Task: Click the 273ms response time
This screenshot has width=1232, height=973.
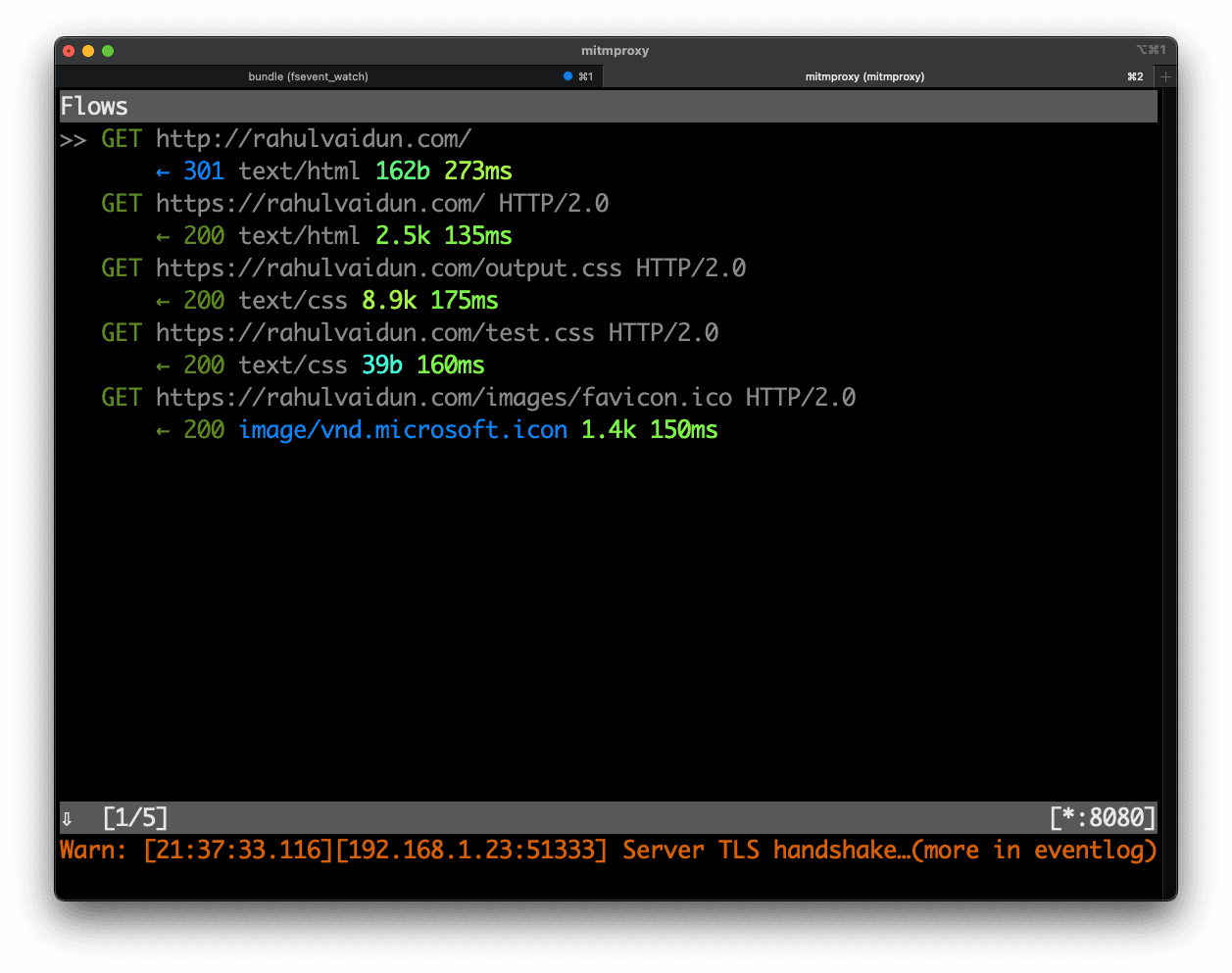Action: pyautogui.click(x=478, y=171)
